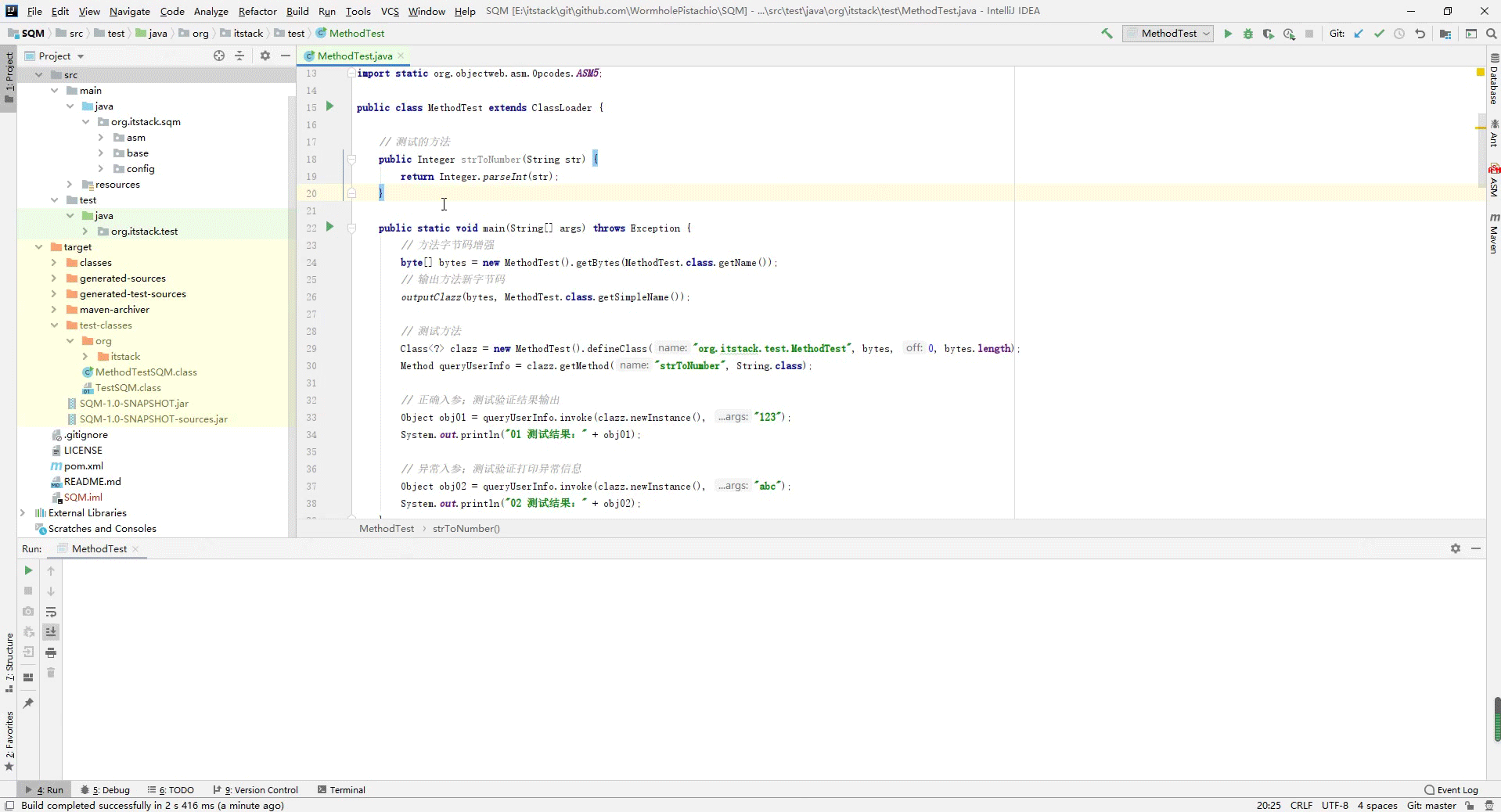Collapse the target folder in project tree
Image resolution: width=1501 pixels, height=812 pixels.
[x=38, y=247]
